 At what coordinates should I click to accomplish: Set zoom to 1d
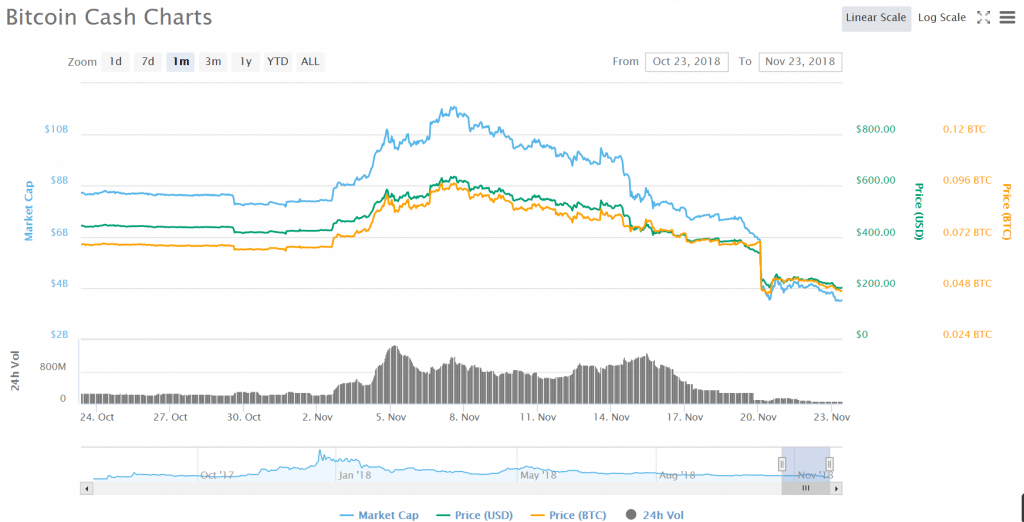(116, 62)
